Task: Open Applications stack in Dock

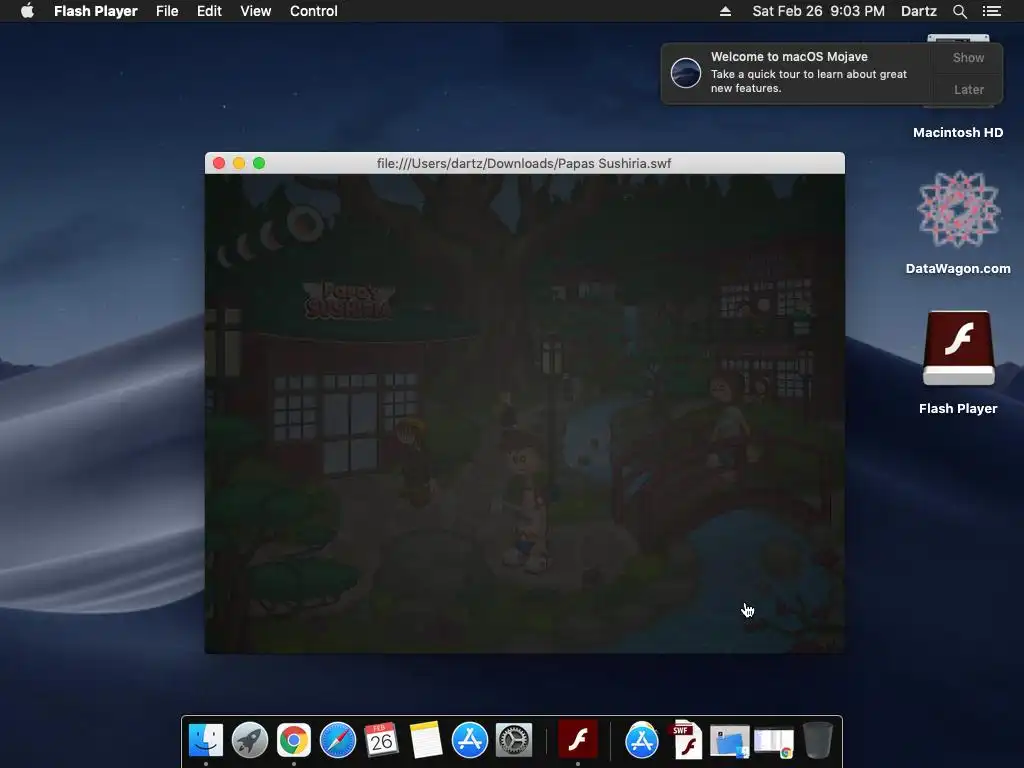Action: pyautogui.click(x=642, y=741)
